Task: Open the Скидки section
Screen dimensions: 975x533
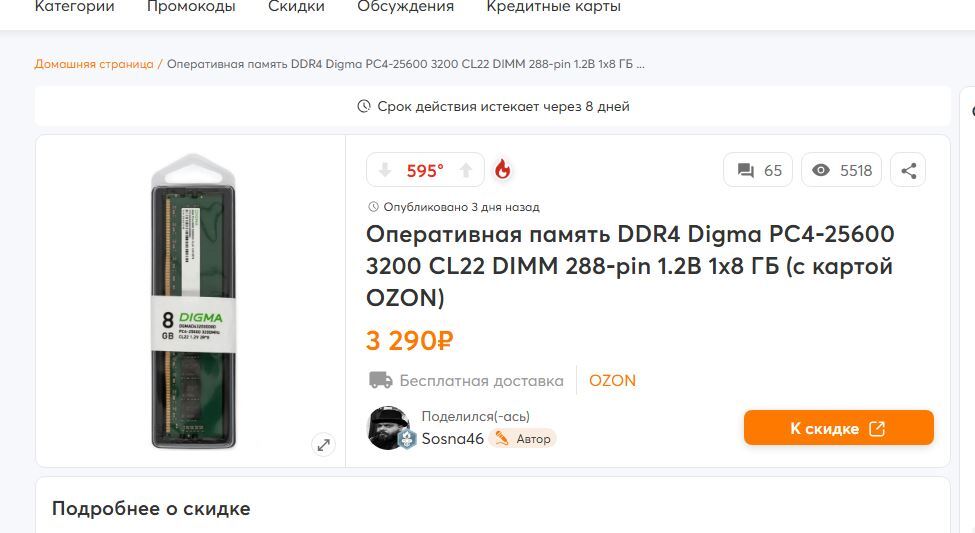Action: 296,7
